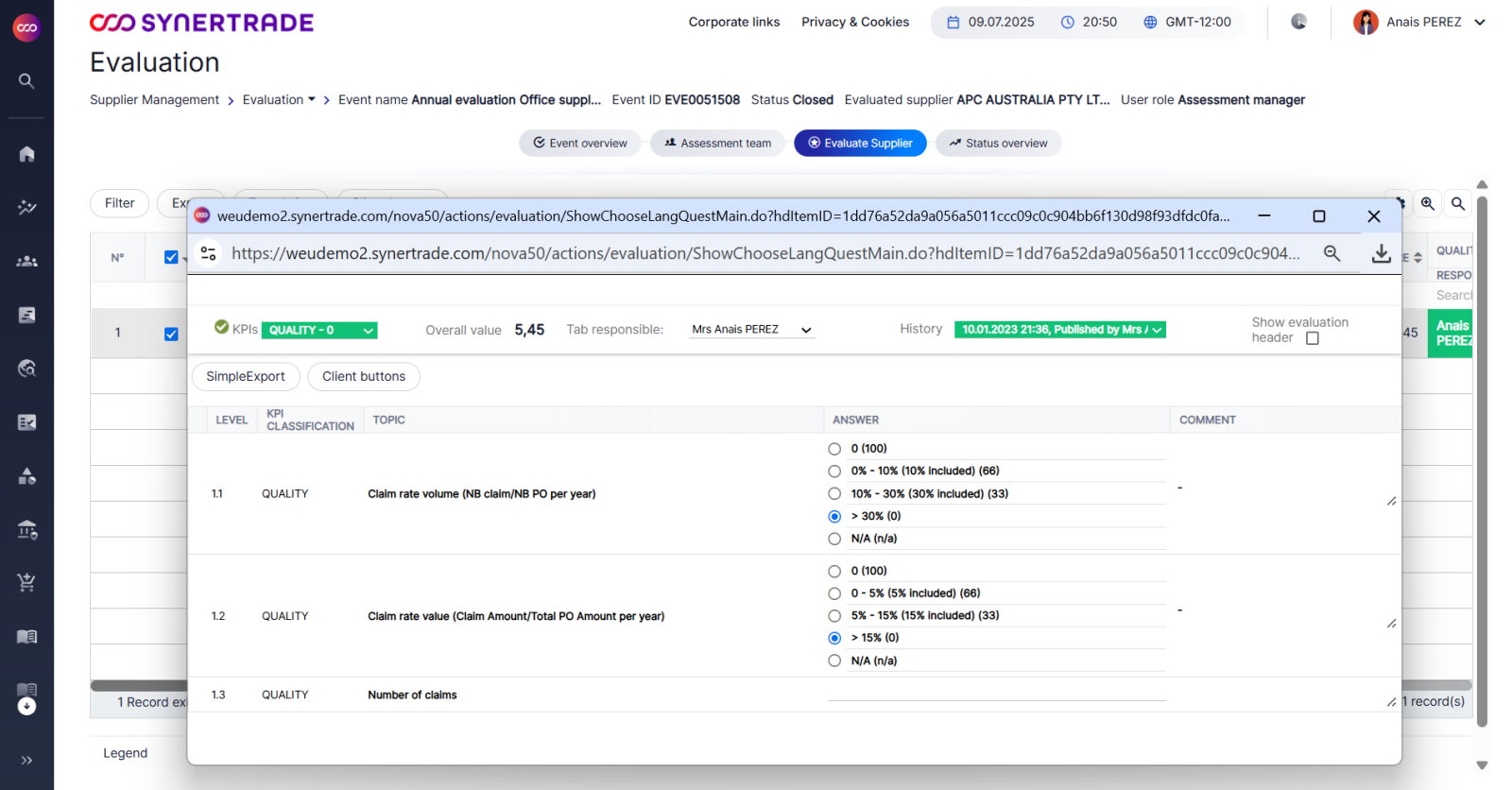
Task: Click the search magnifier above the evaluation table
Action: tap(1458, 203)
